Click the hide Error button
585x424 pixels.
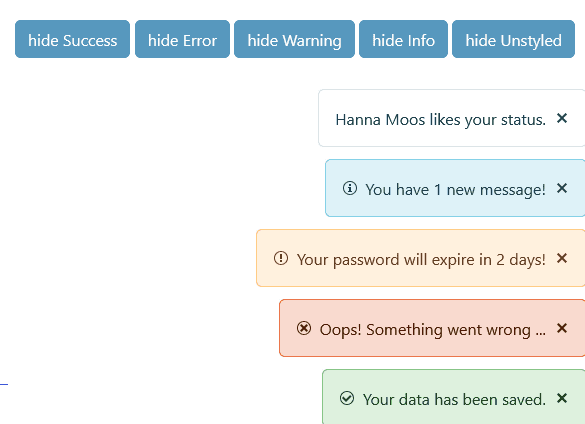tap(182, 39)
